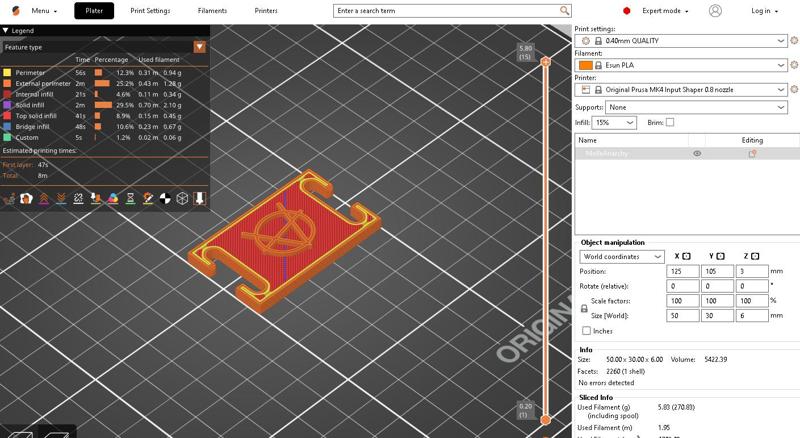
Task: Toggle Wipe moves icon in legend toolbar
Action: pos(26,199)
